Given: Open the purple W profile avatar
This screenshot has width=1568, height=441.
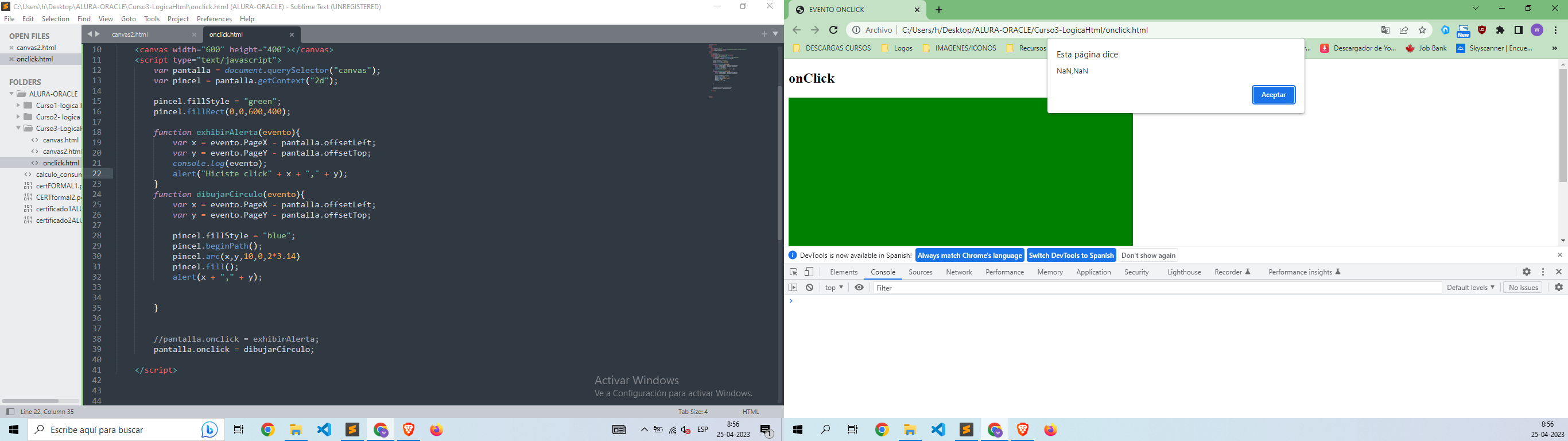Looking at the screenshot, I should click(x=1537, y=30).
